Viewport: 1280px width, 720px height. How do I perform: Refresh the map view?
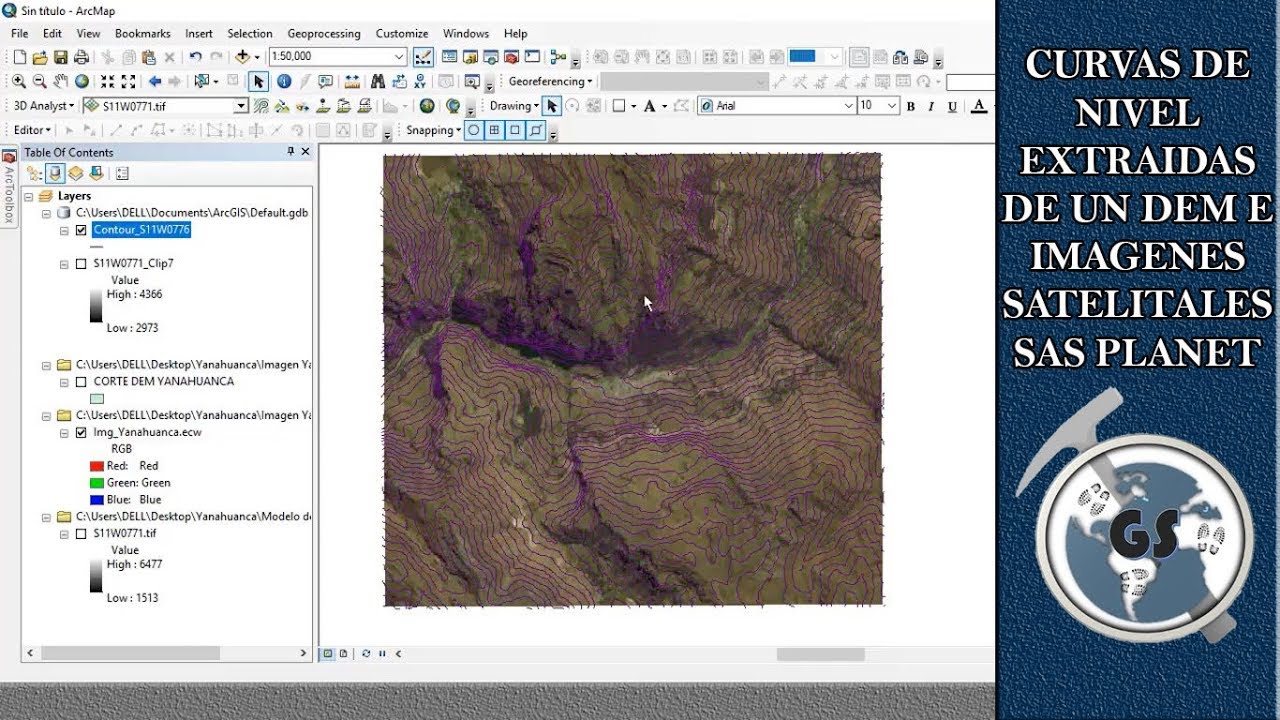coord(366,654)
